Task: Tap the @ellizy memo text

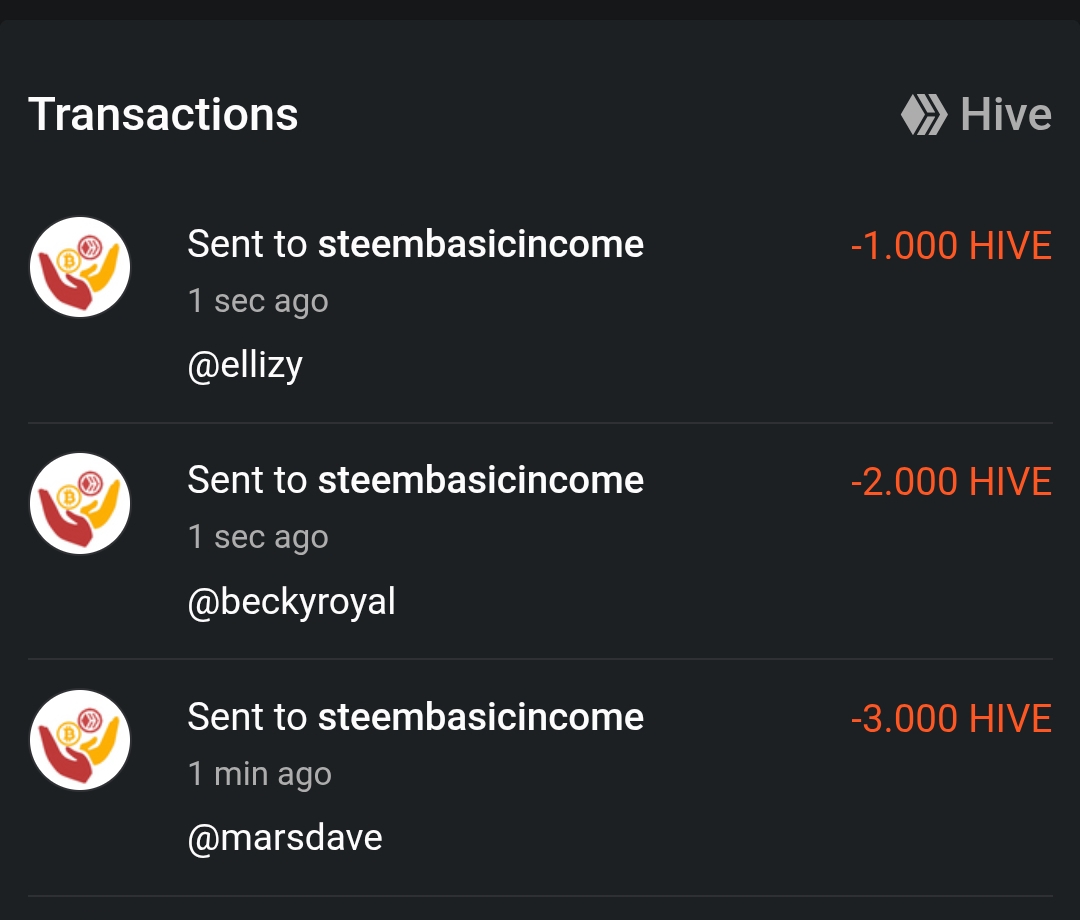Action: (x=245, y=365)
